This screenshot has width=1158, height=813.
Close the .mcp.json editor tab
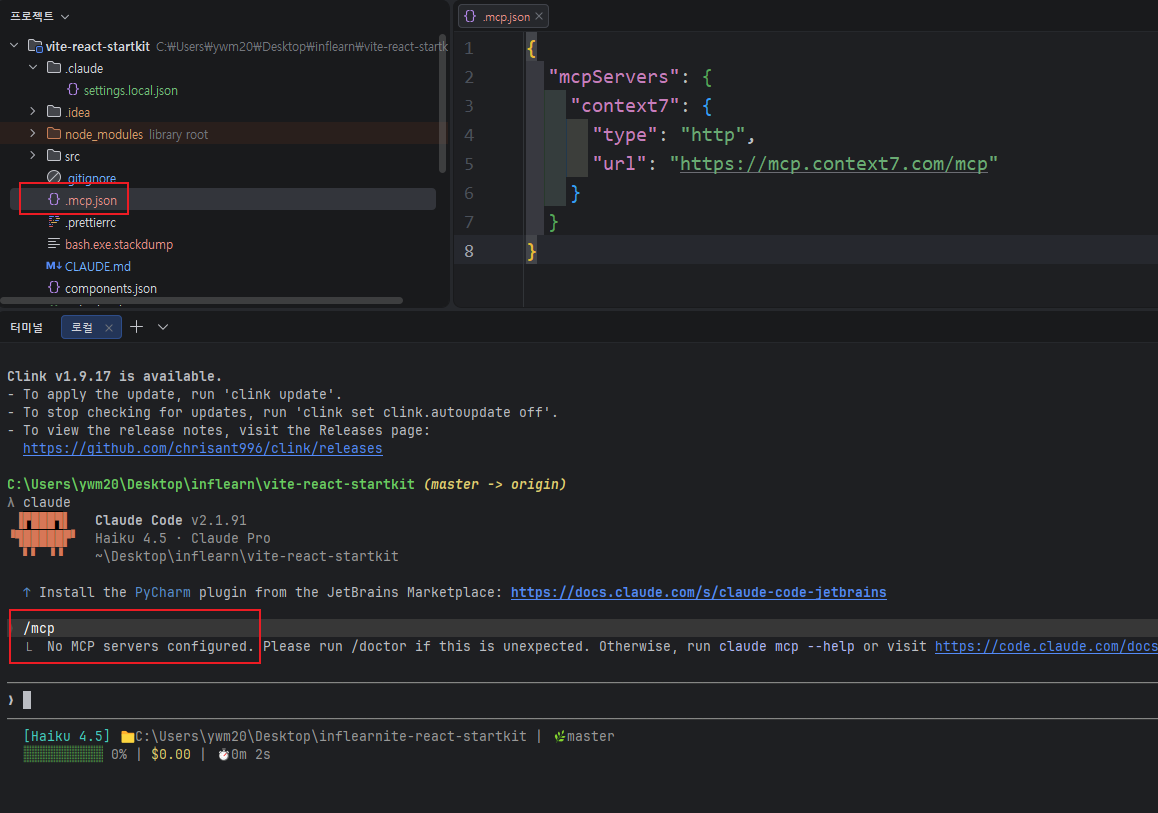pyautogui.click(x=540, y=16)
